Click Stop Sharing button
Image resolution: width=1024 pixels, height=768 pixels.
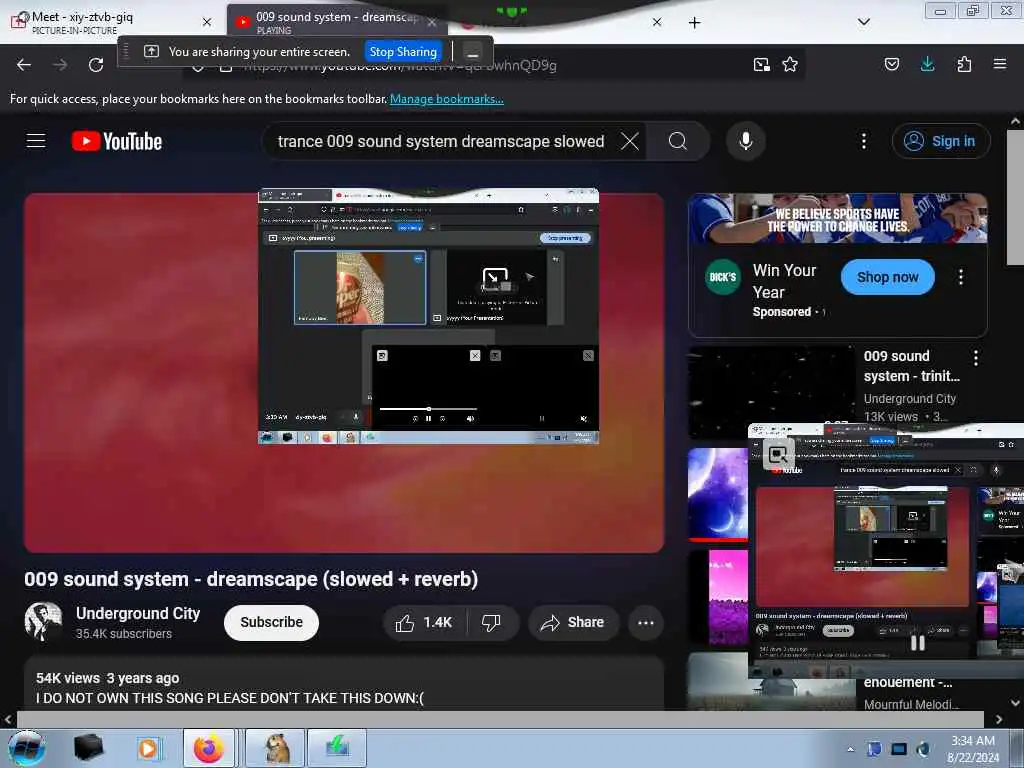tap(403, 52)
